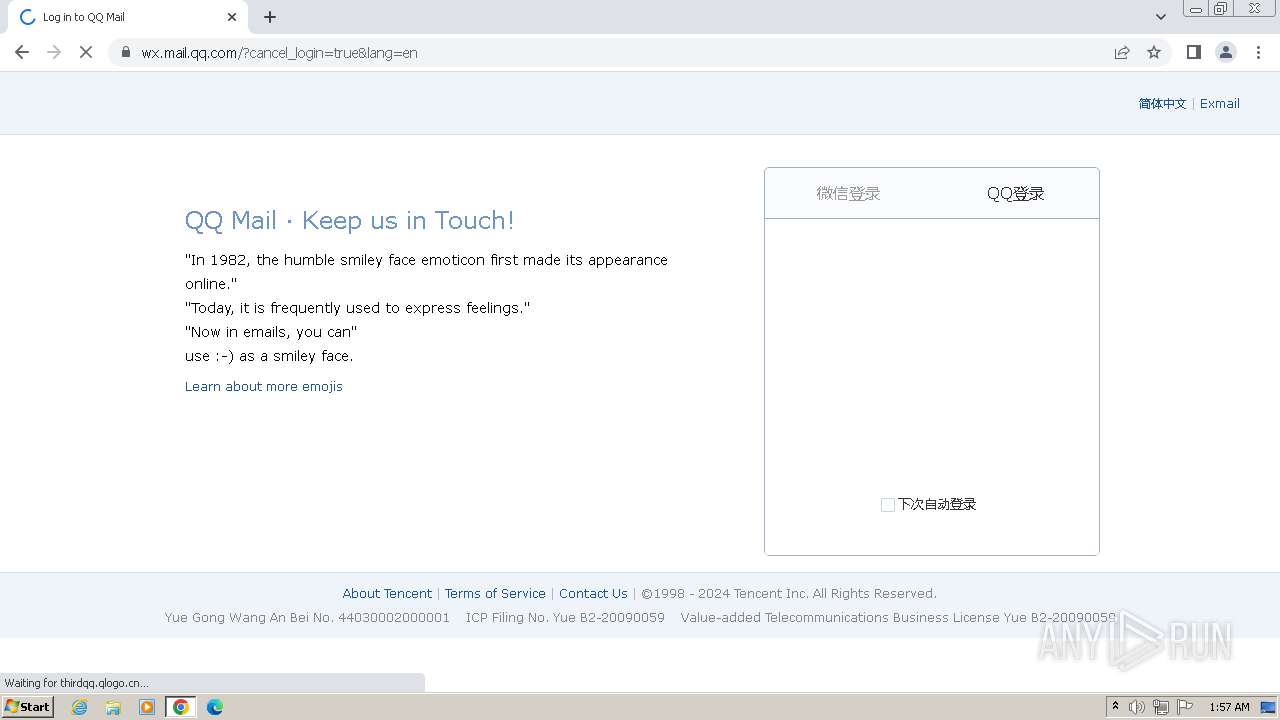The height and width of the screenshot is (720, 1280).
Task: Select the Log in to QQ Mail tab
Action: (x=128, y=17)
